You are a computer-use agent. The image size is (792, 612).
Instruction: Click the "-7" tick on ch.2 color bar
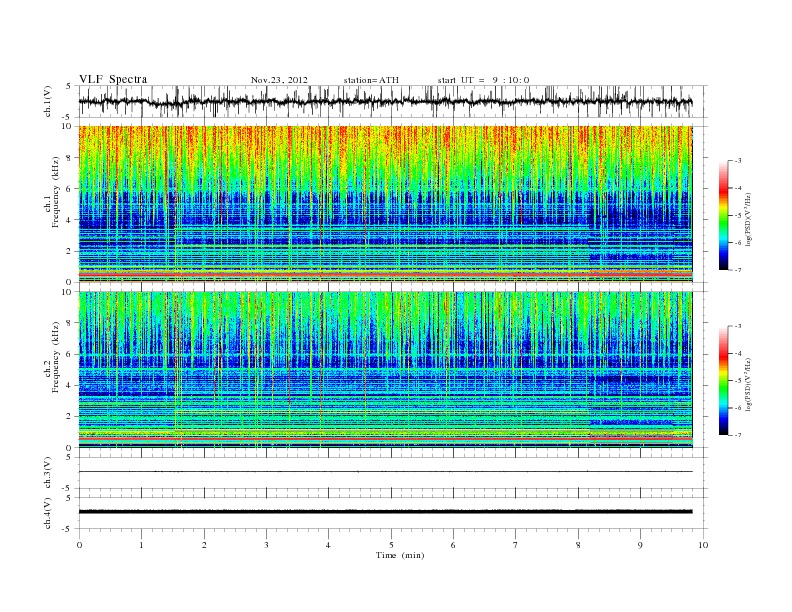point(738,435)
